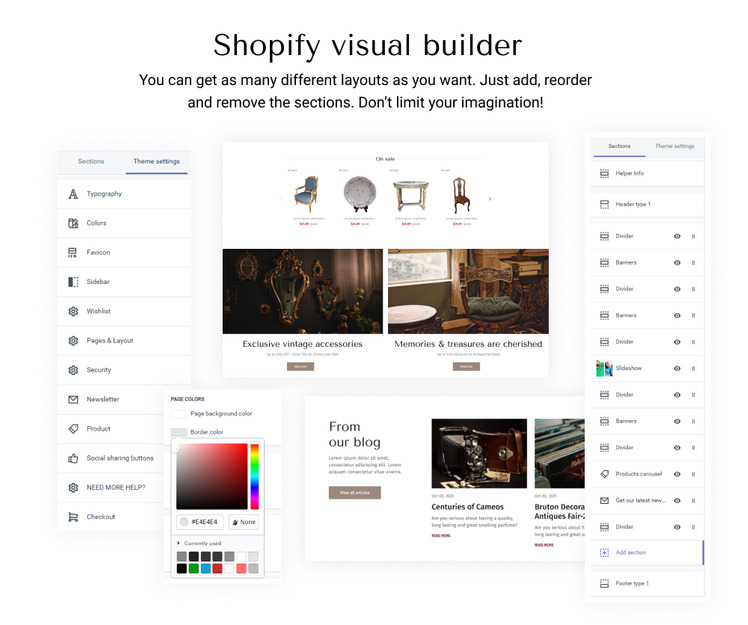Image resolution: width=748 pixels, height=625 pixels.
Task: Select Theme settings tab in left panel
Action: [x=156, y=161]
